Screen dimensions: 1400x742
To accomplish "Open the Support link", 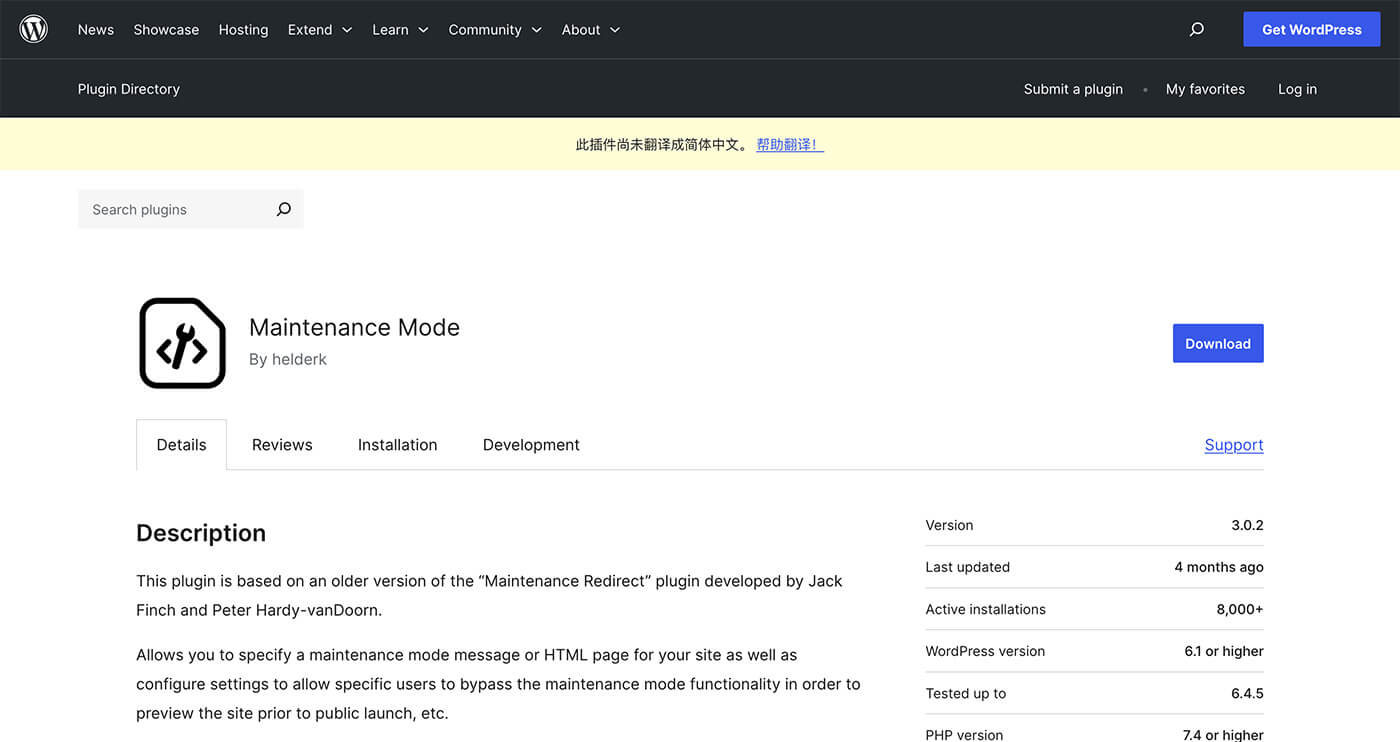I will coord(1234,445).
